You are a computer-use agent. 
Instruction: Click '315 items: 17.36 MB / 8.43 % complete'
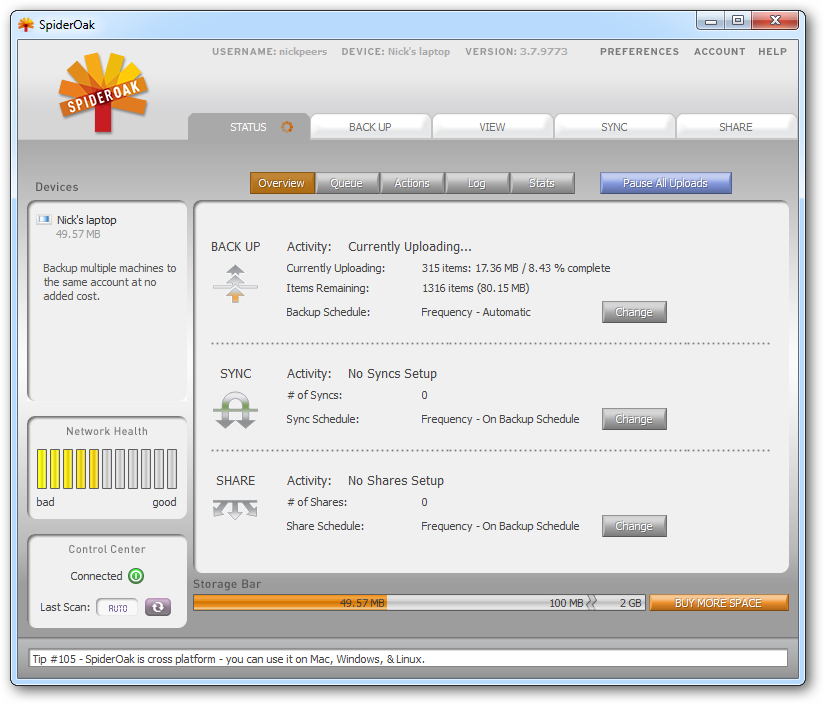(516, 268)
